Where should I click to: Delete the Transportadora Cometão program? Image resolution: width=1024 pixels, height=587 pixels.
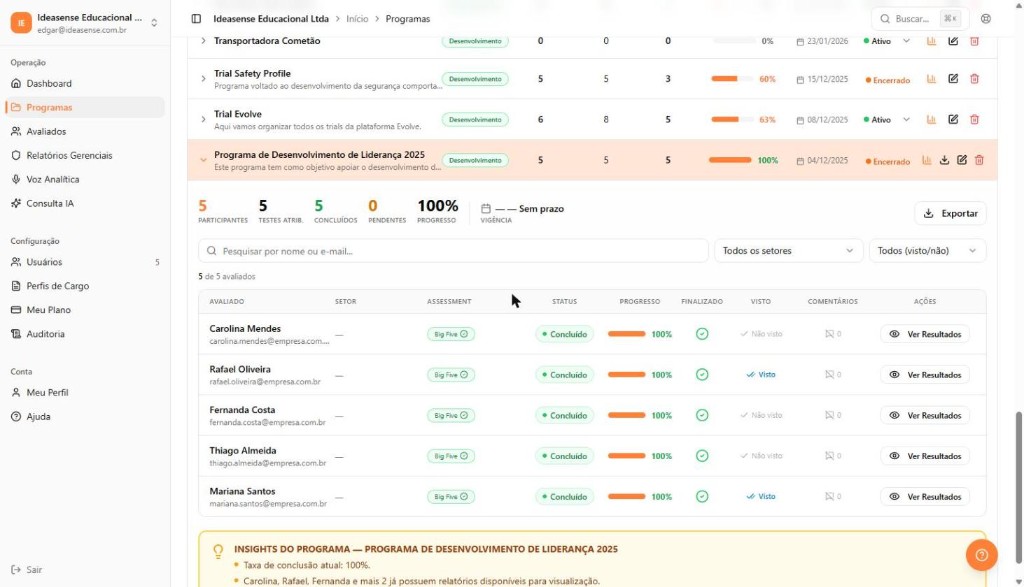tap(974, 40)
